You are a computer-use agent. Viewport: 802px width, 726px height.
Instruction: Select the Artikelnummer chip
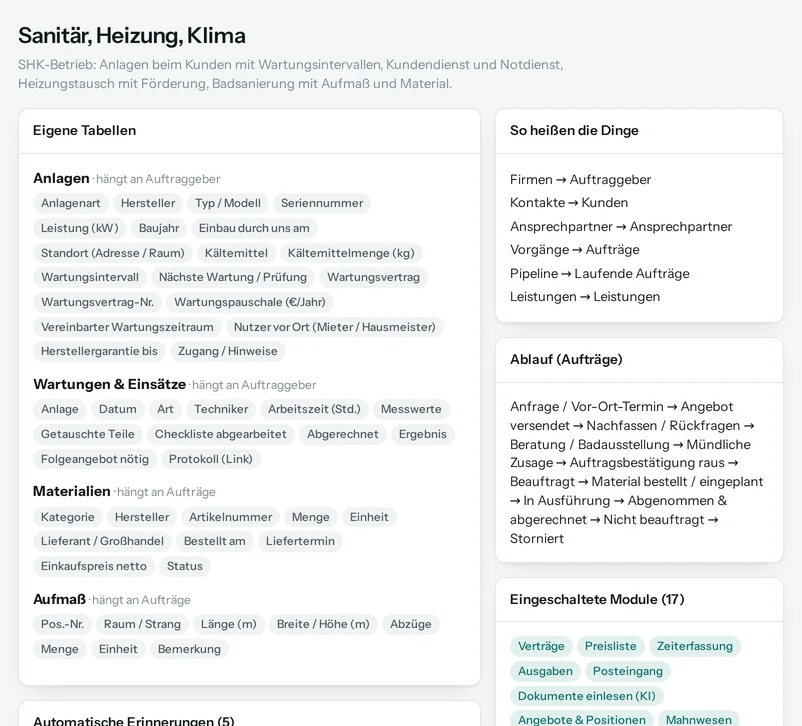(x=230, y=517)
